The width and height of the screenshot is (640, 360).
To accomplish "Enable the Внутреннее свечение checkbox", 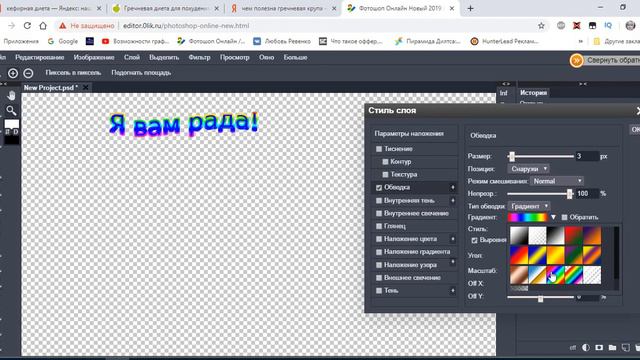I will [379, 213].
